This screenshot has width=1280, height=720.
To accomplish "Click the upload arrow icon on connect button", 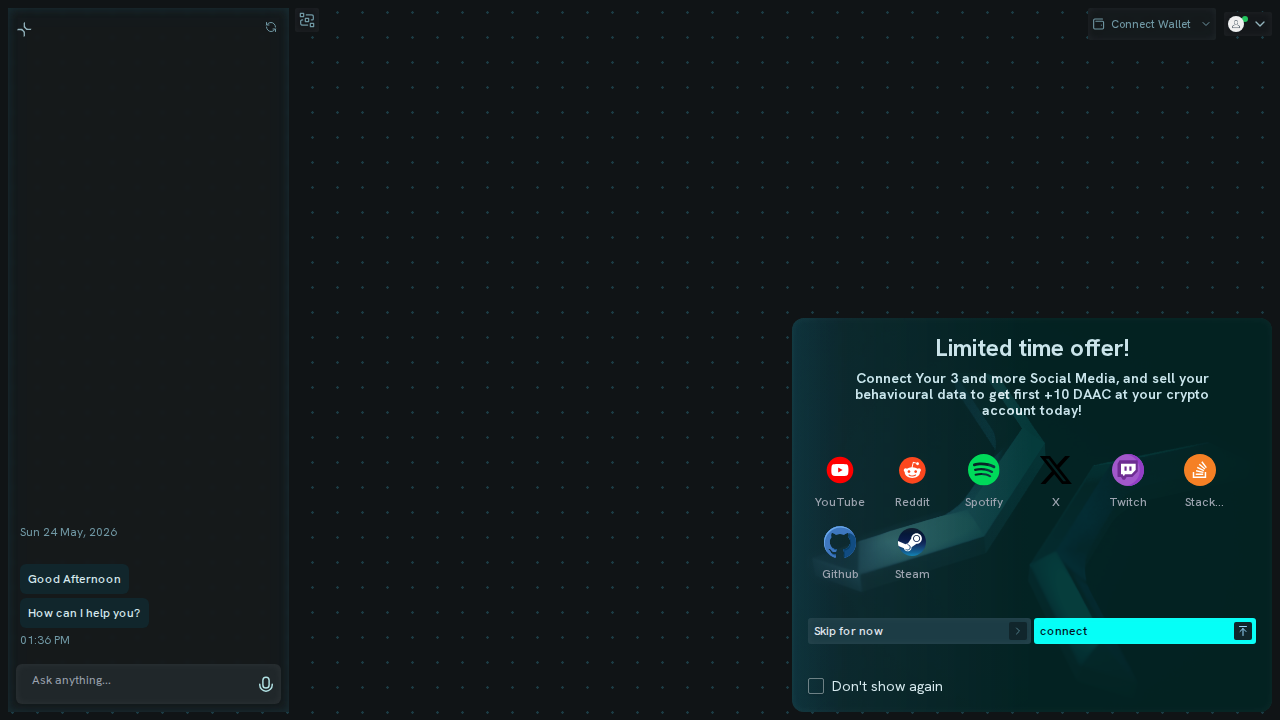I will coord(1243,631).
